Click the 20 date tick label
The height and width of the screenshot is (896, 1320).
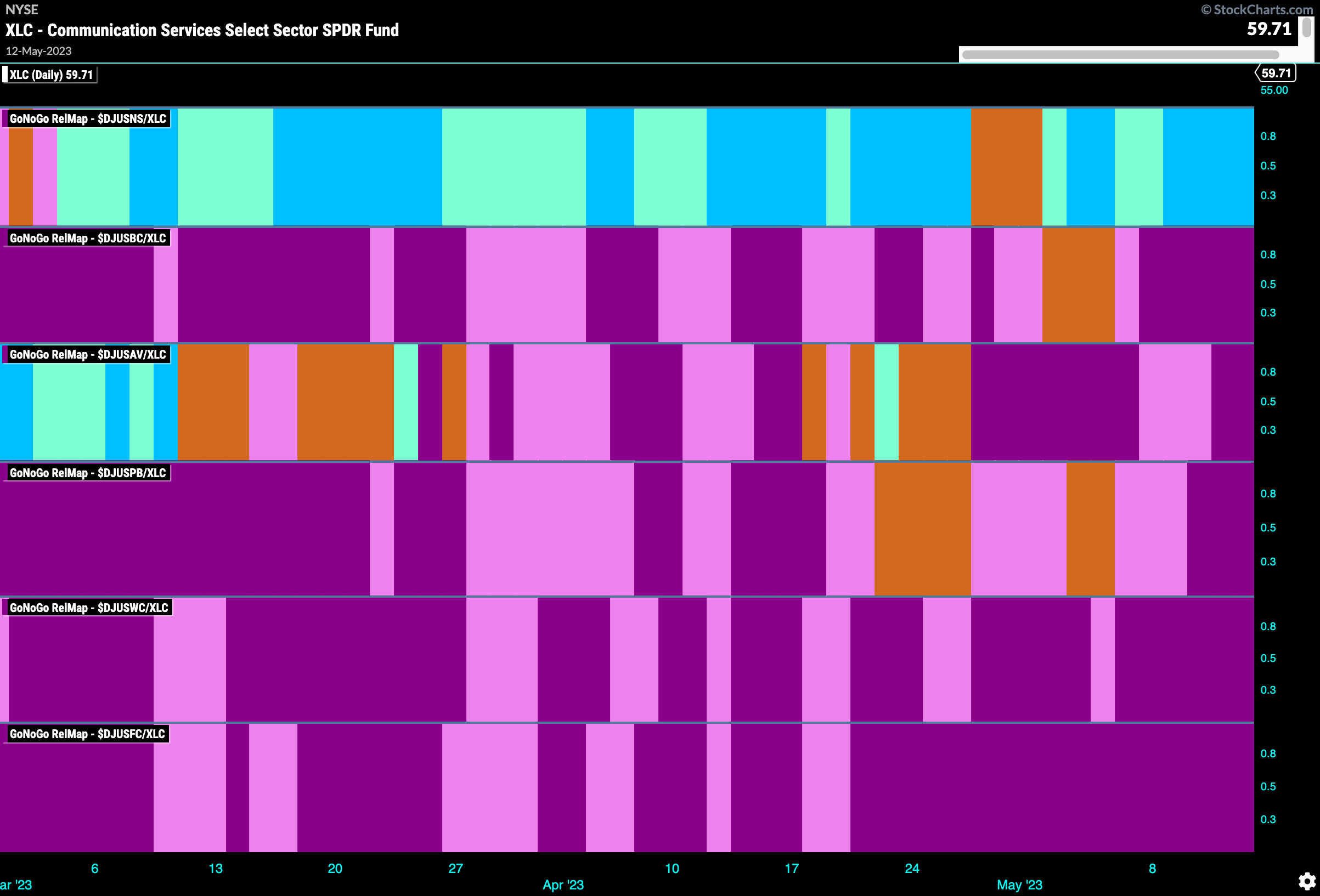tap(335, 868)
